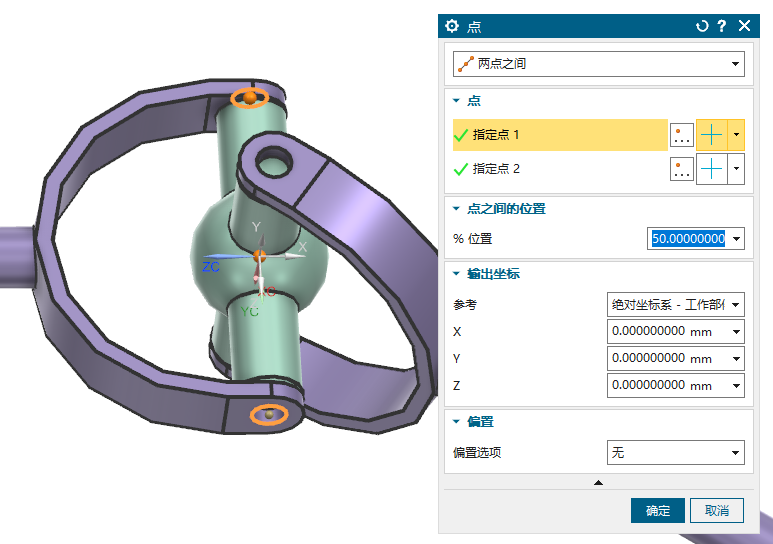Image resolution: width=773 pixels, height=544 pixels.
Task: Click 确定 to confirm the point
Action: coord(657,511)
